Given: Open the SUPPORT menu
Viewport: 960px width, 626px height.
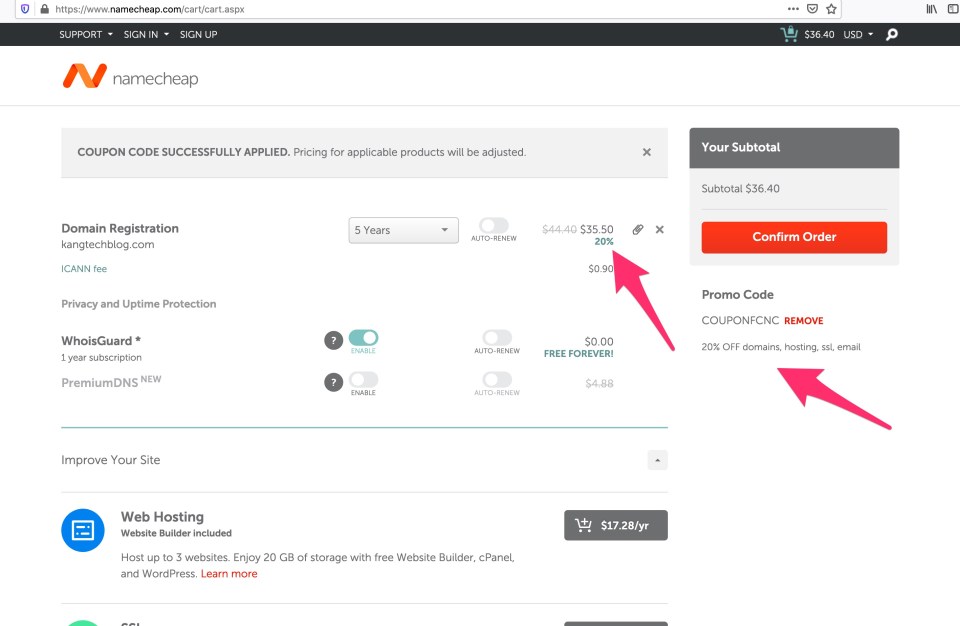Looking at the screenshot, I should click(x=86, y=34).
